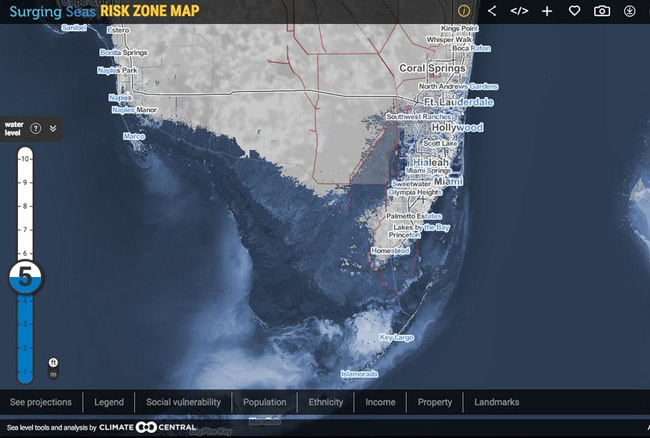Switch units to feet (ft)
The height and width of the screenshot is (438, 650).
click(x=53, y=363)
